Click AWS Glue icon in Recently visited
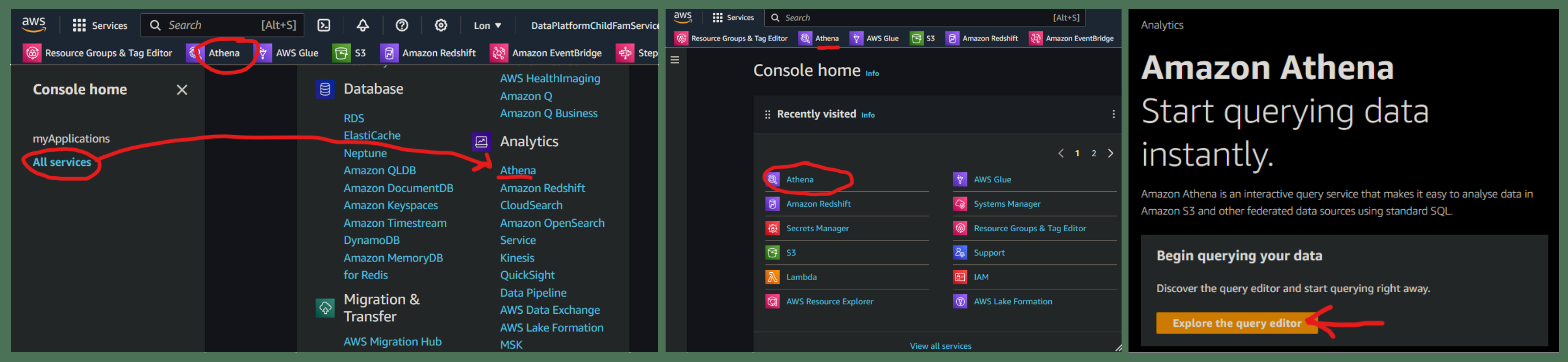The height and width of the screenshot is (362, 1568). click(x=960, y=180)
